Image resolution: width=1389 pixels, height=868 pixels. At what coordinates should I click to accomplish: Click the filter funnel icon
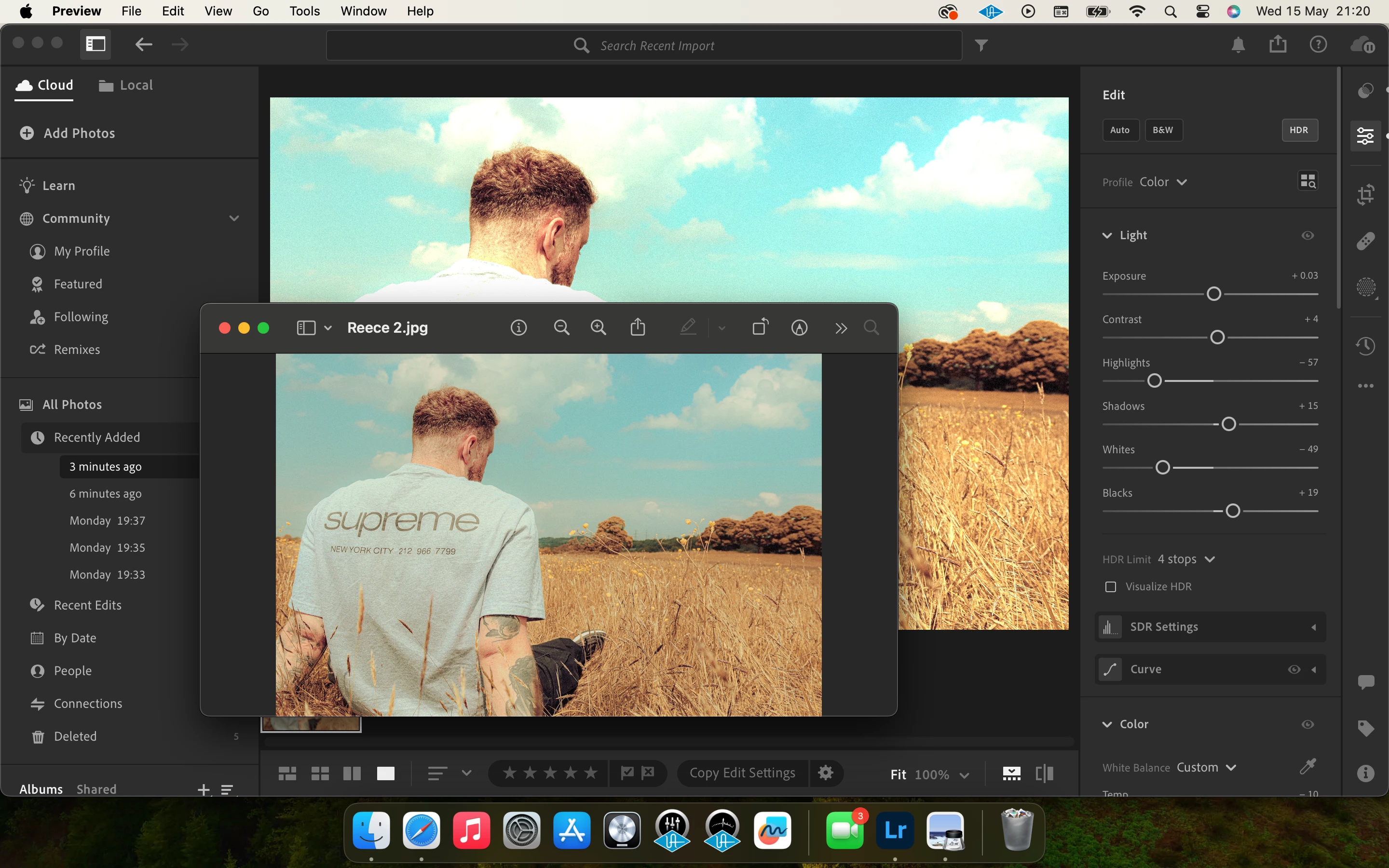tap(981, 45)
